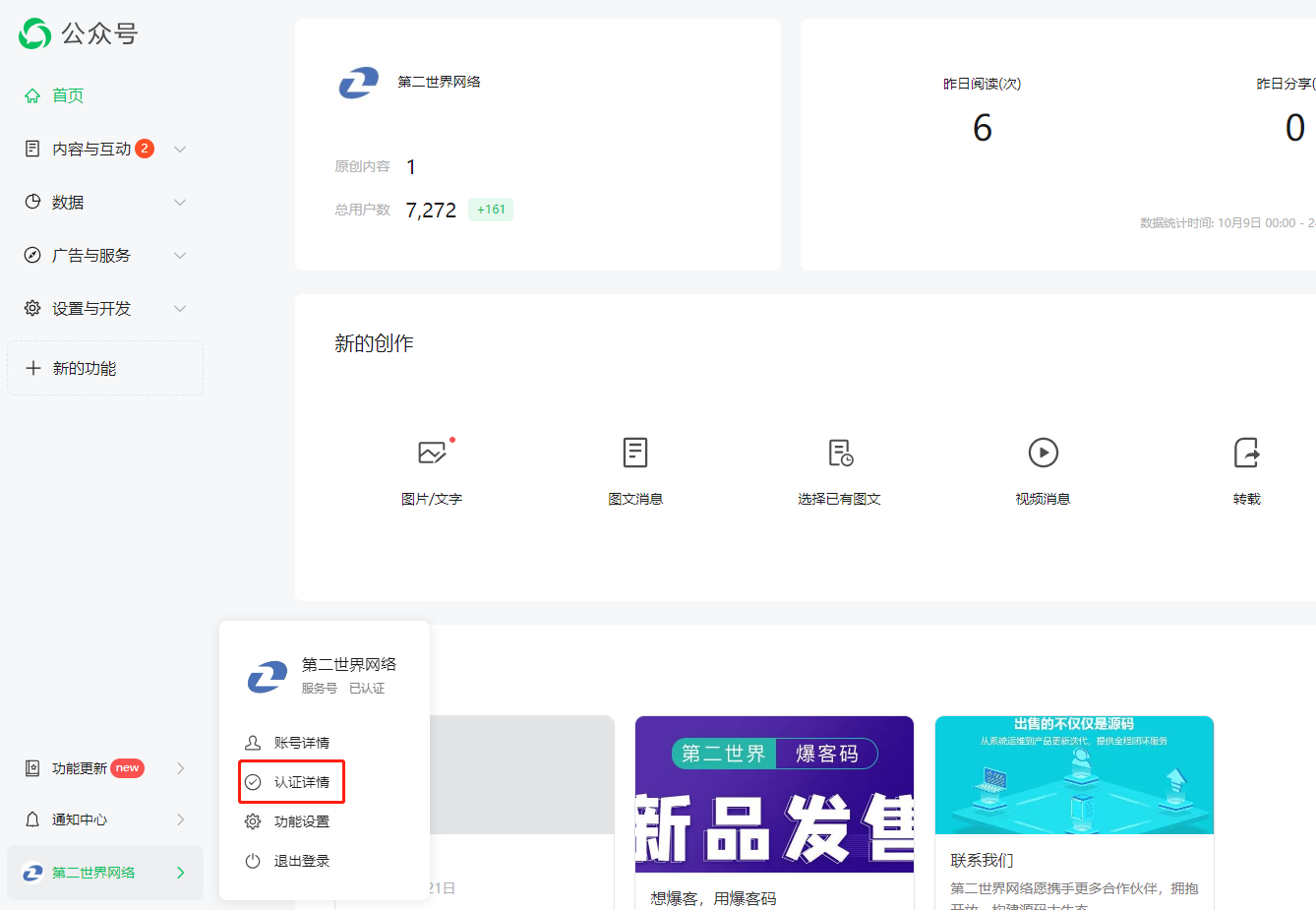Click the 转载 share icon
Viewport: 1316px width, 910px height.
tap(1246, 453)
